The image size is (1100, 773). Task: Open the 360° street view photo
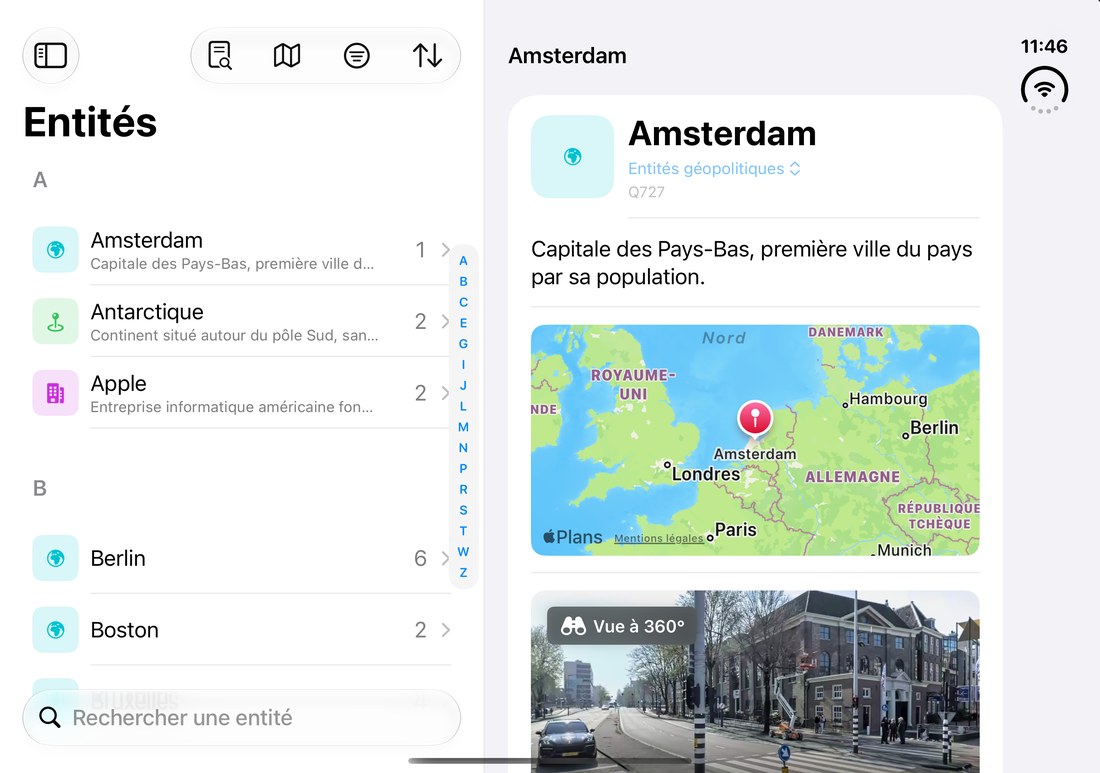coord(755,681)
